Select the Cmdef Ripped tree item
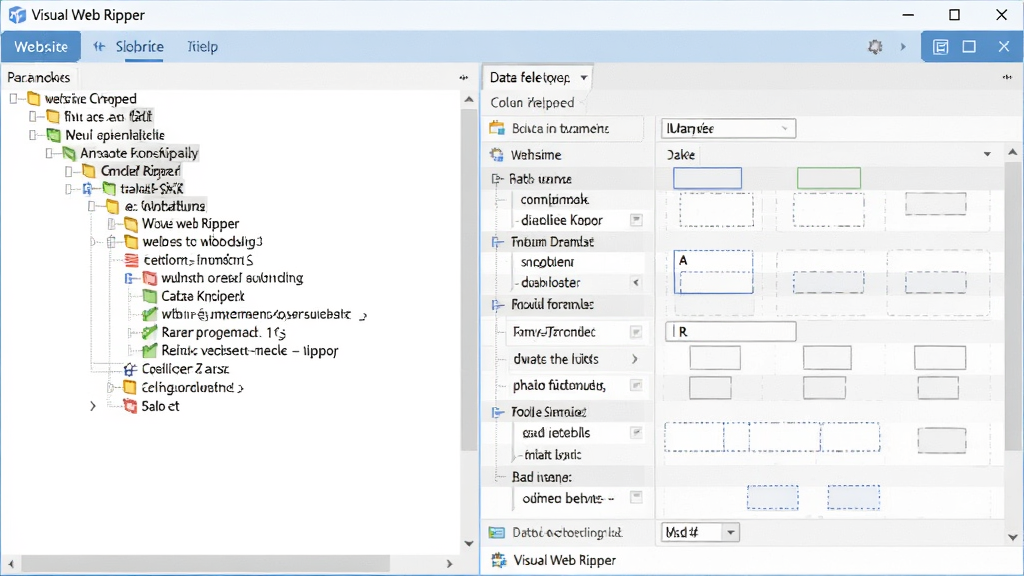The width and height of the screenshot is (1024, 576). point(140,171)
